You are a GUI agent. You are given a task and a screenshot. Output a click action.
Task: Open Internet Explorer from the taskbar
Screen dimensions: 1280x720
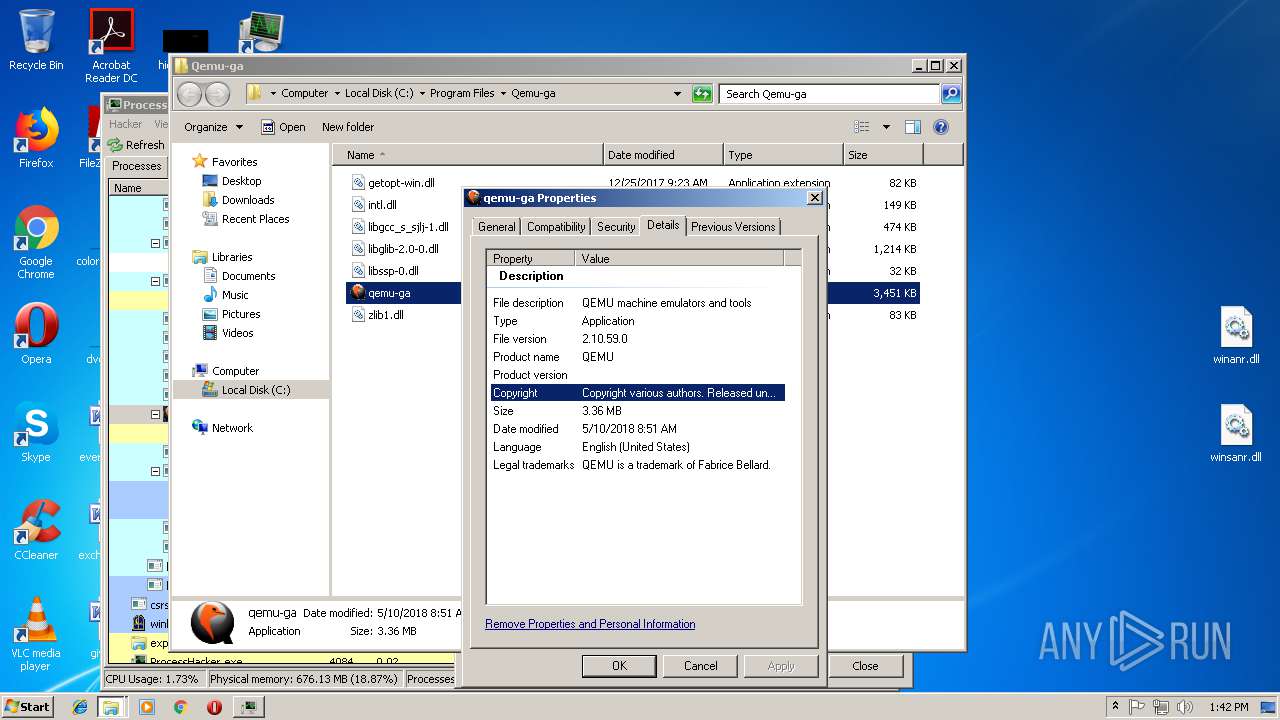click(x=80, y=707)
